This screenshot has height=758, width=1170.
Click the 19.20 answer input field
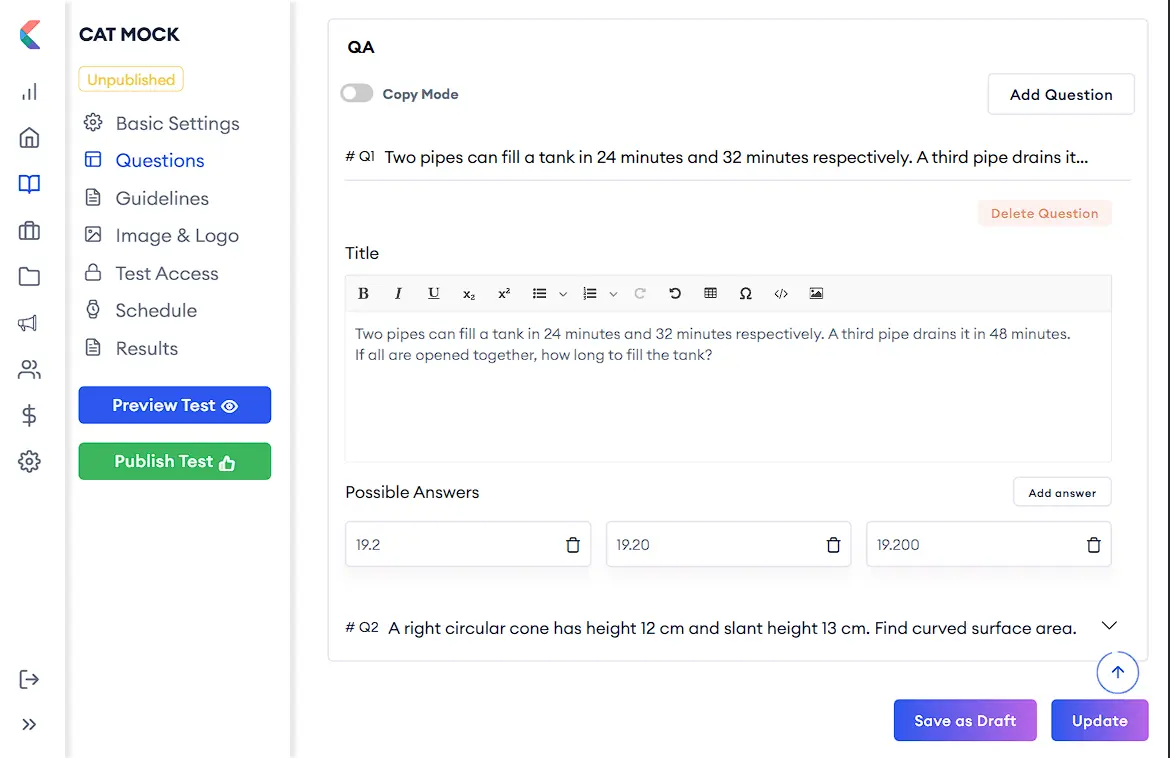[x=715, y=545]
